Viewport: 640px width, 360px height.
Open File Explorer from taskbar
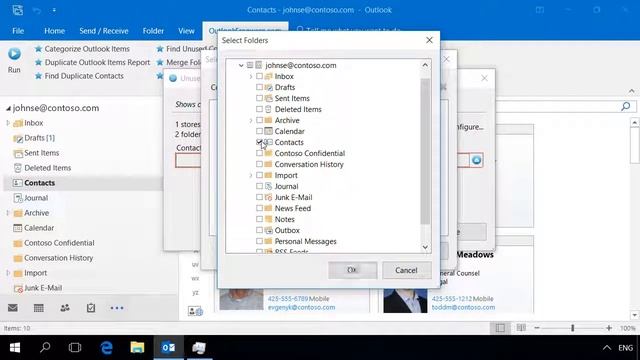(137, 347)
